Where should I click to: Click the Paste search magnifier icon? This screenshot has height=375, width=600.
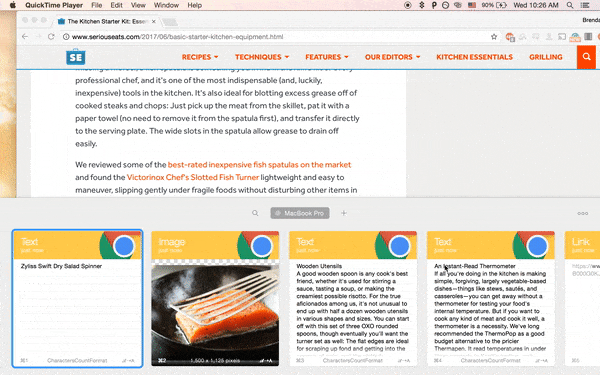pos(255,213)
